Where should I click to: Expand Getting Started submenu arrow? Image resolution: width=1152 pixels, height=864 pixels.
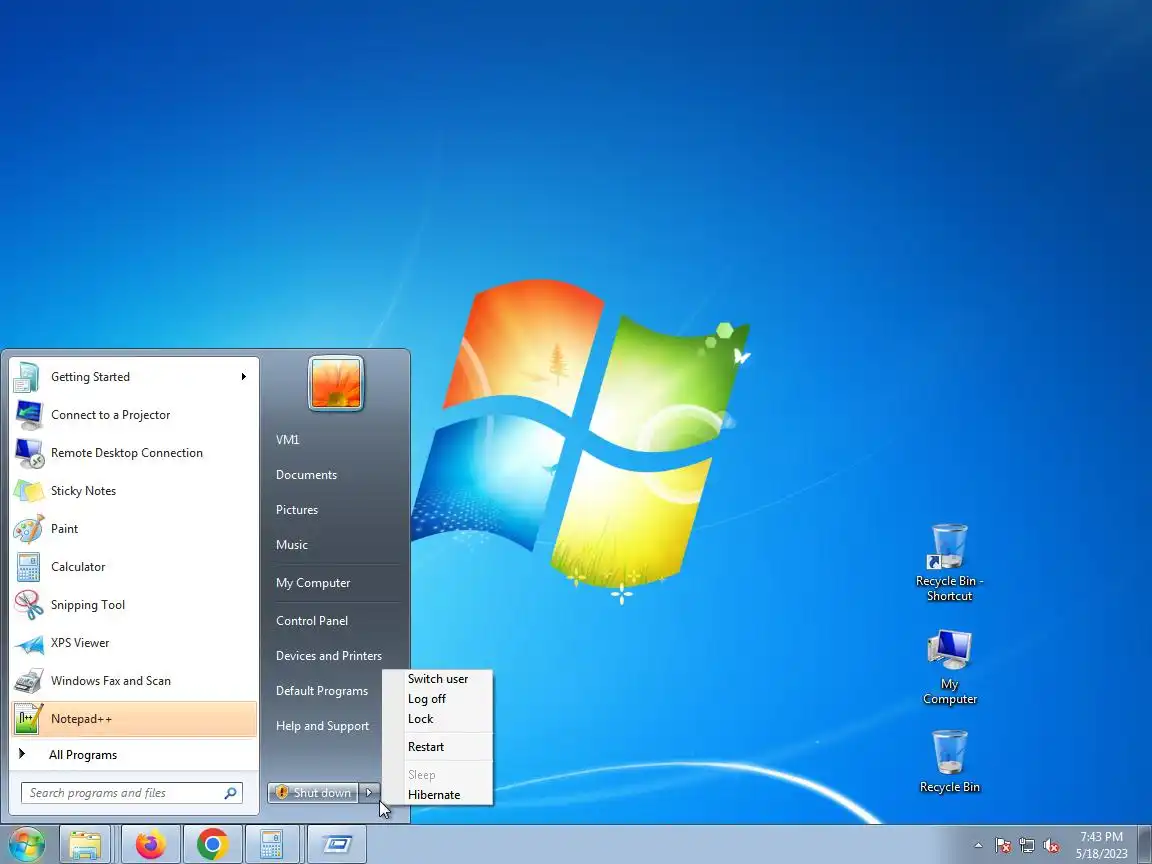[x=243, y=377]
